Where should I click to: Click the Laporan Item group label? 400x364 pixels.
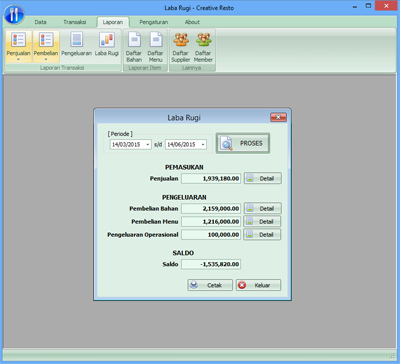[x=145, y=68]
